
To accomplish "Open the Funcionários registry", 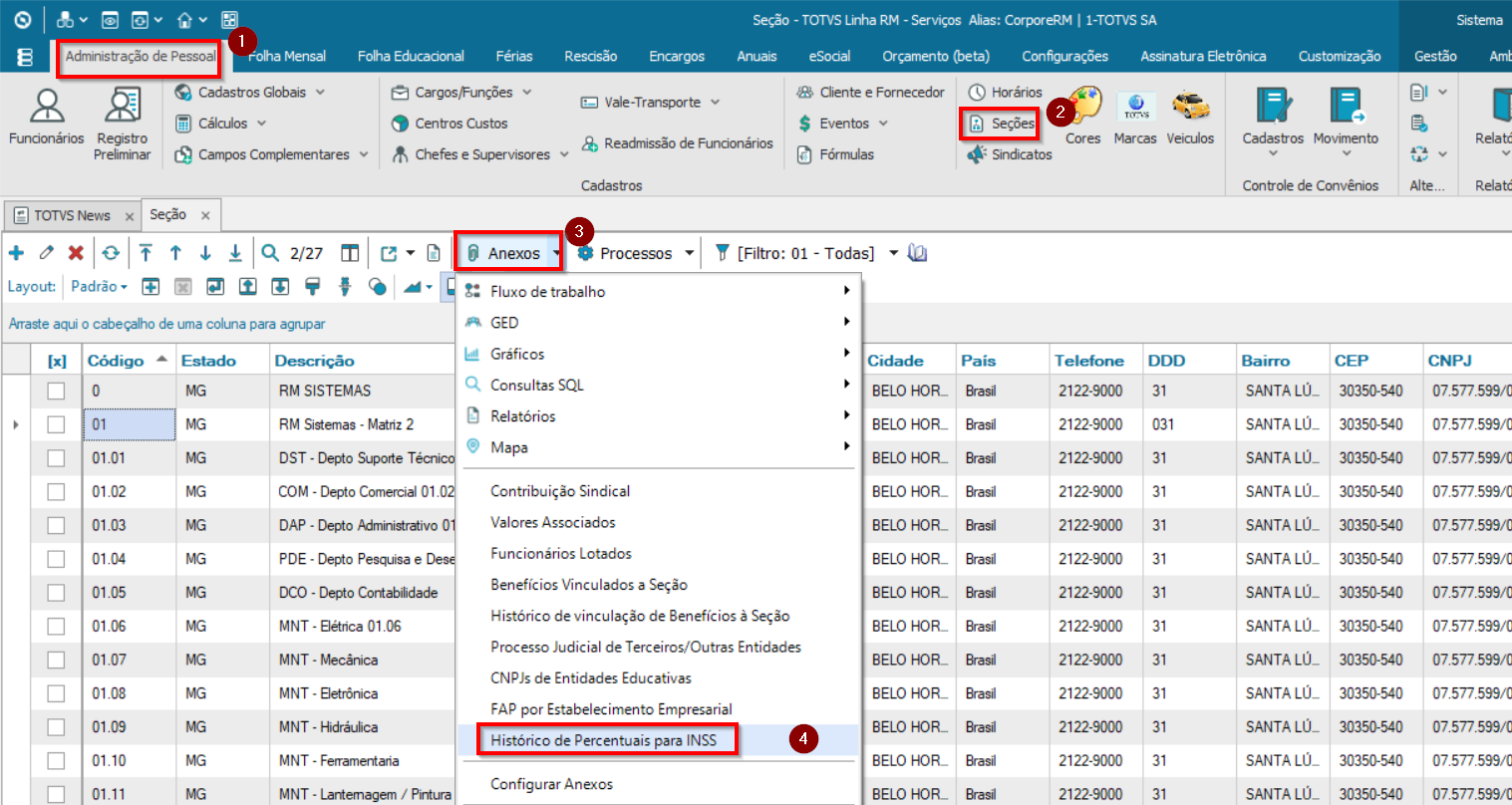I will click(46, 118).
